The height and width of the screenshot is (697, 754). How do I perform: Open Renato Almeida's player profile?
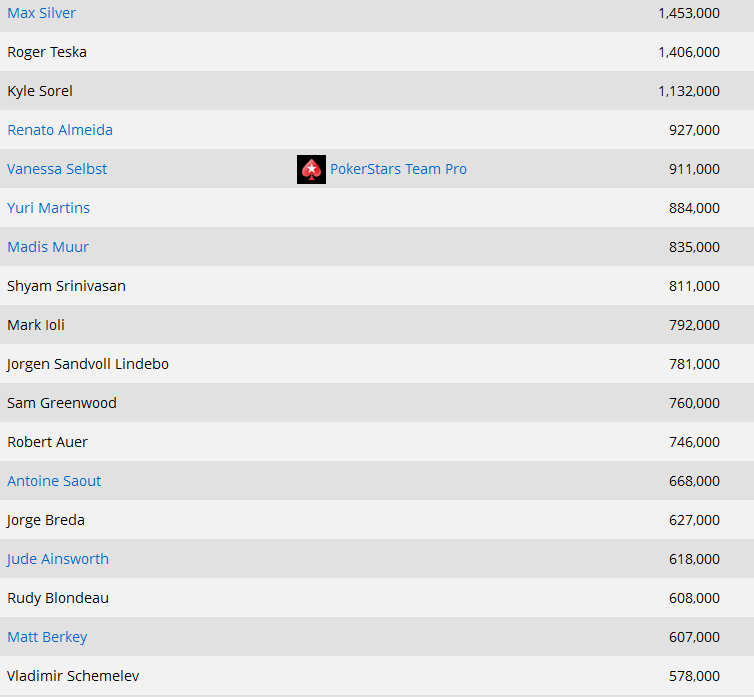(x=60, y=130)
